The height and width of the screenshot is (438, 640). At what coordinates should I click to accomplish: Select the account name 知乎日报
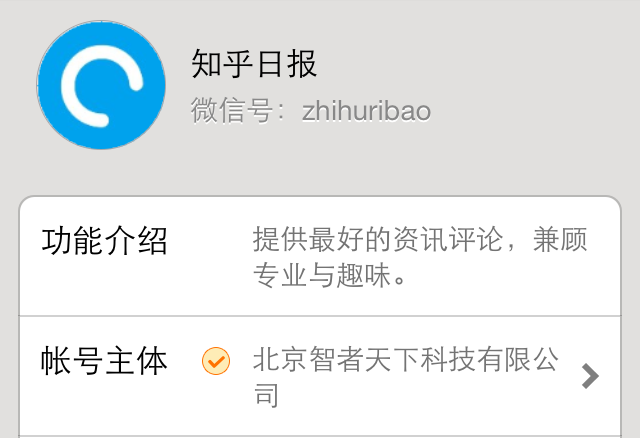(254, 64)
